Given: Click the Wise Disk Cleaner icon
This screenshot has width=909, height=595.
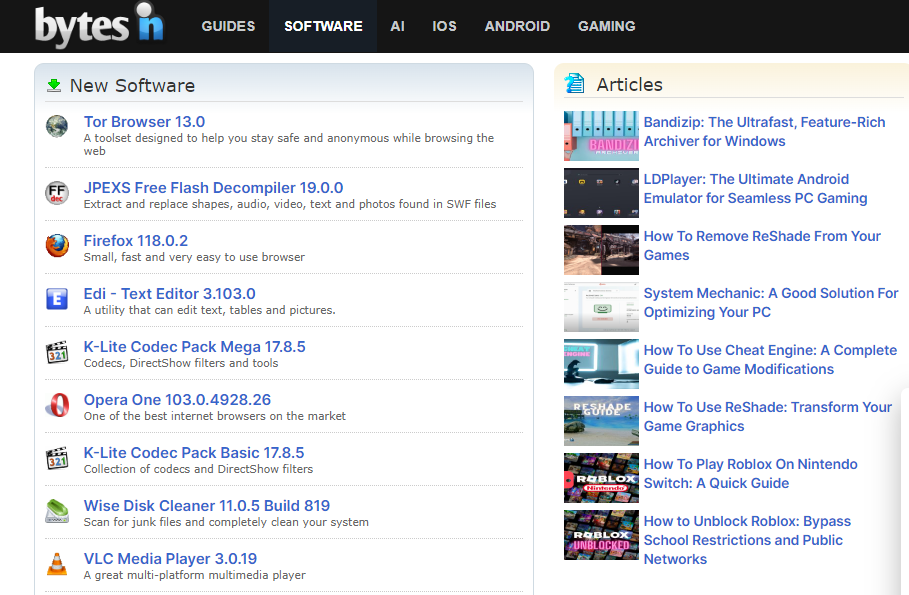Looking at the screenshot, I should pyautogui.click(x=57, y=511).
